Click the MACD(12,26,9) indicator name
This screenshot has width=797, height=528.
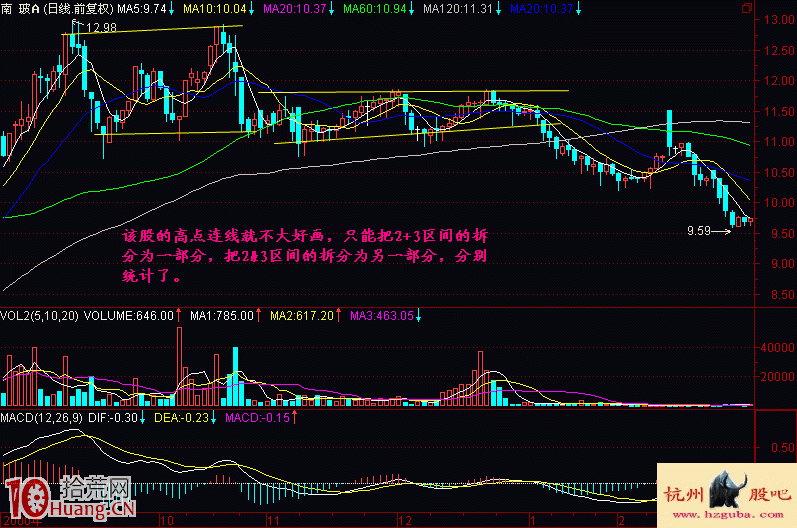tap(42, 418)
